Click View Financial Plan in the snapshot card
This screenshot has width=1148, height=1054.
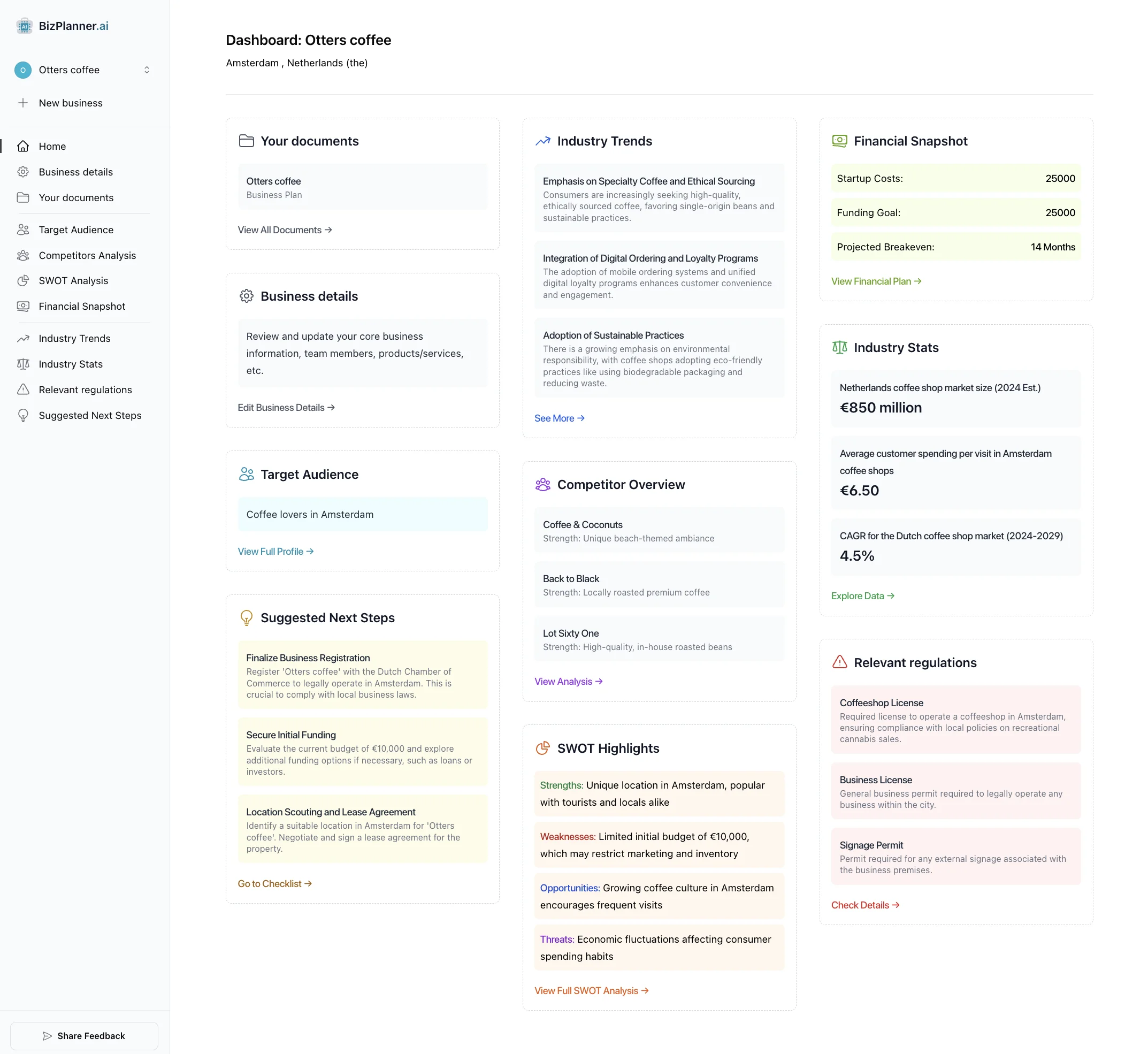(876, 281)
